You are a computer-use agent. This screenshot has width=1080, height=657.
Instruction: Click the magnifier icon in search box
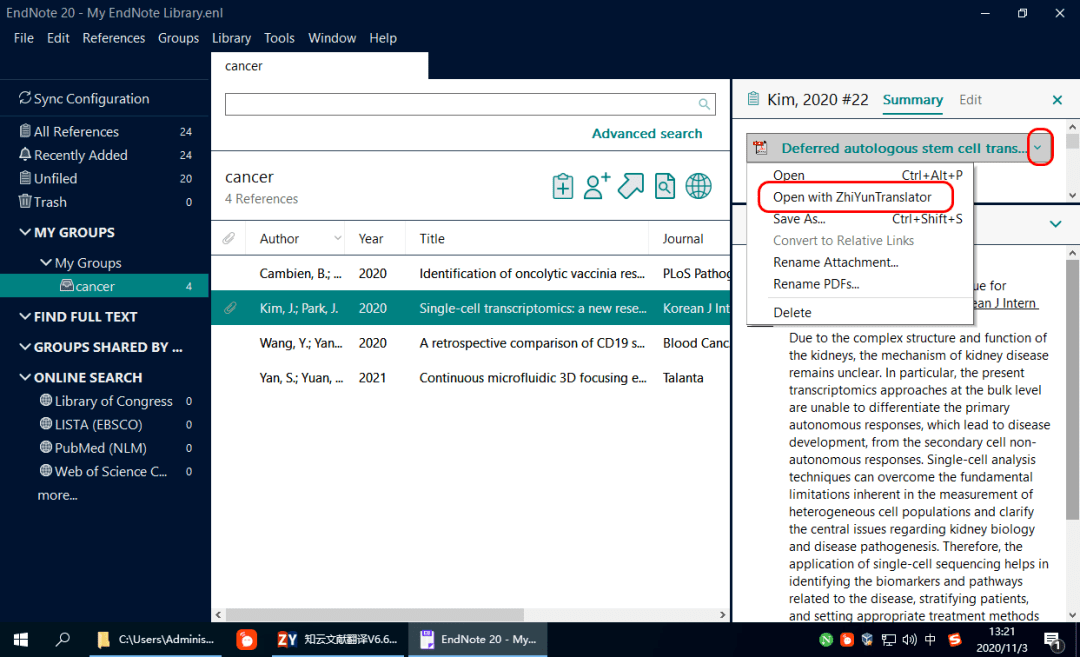click(x=704, y=104)
